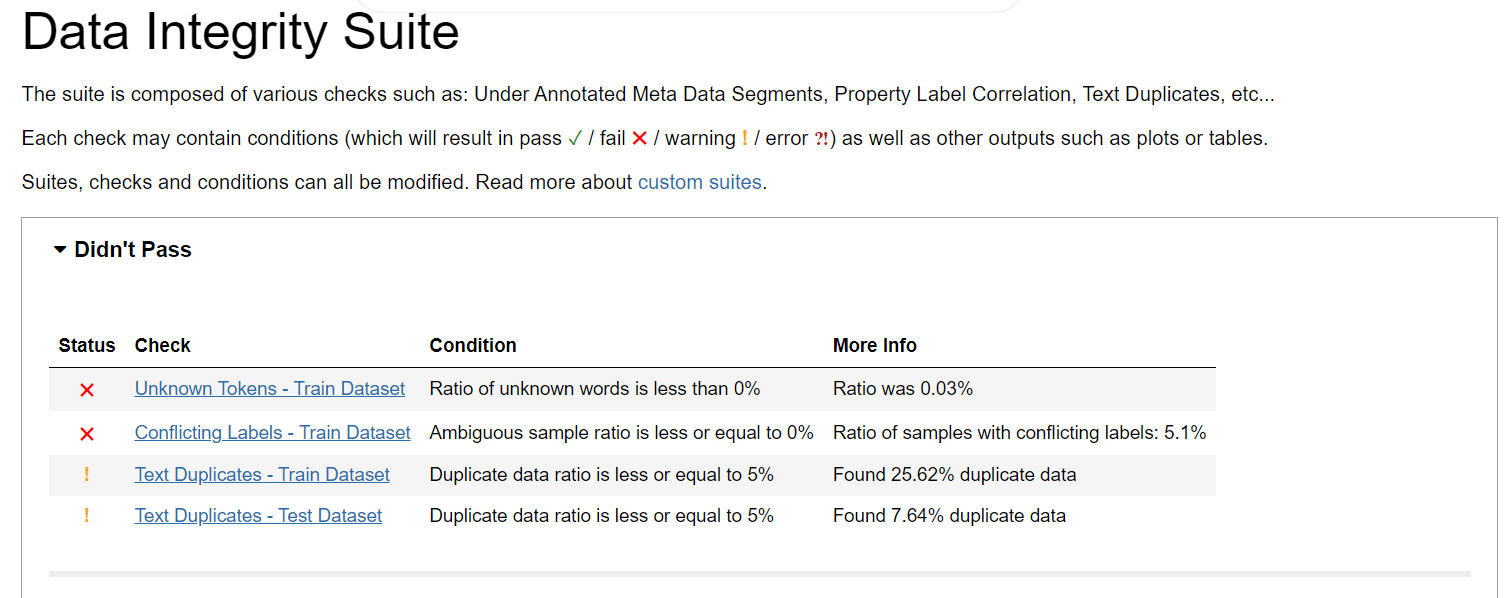Open Text Duplicates - Test Dataset check
The image size is (1511, 598).
(258, 515)
